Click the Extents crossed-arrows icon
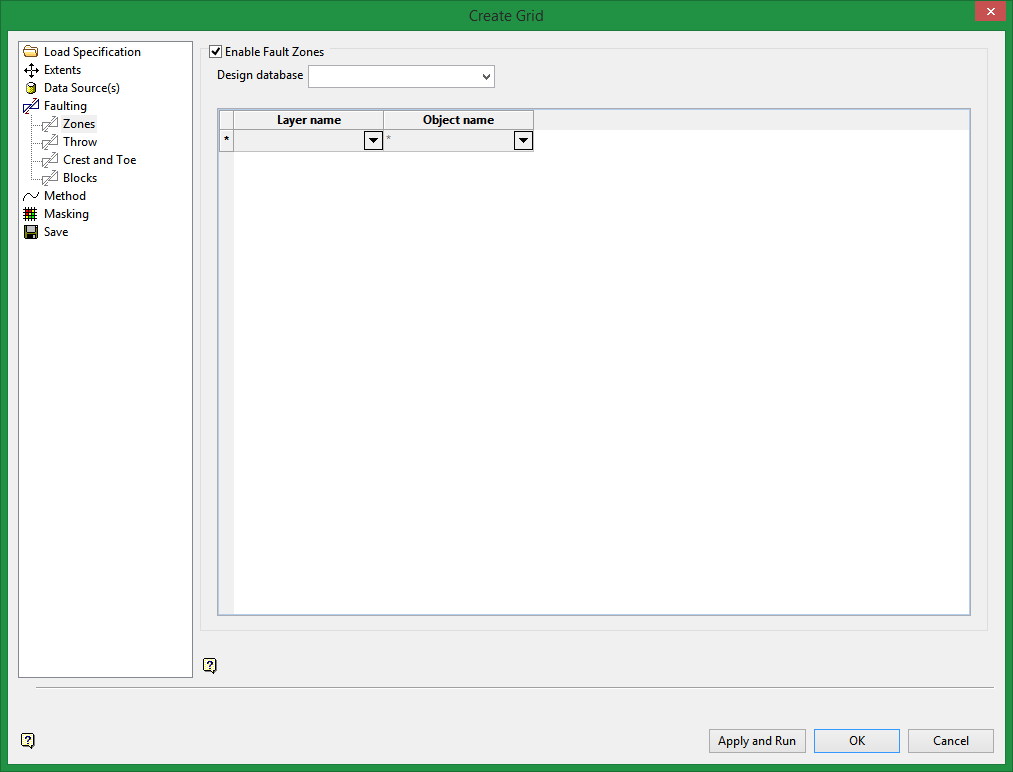1013x772 pixels. click(x=30, y=70)
